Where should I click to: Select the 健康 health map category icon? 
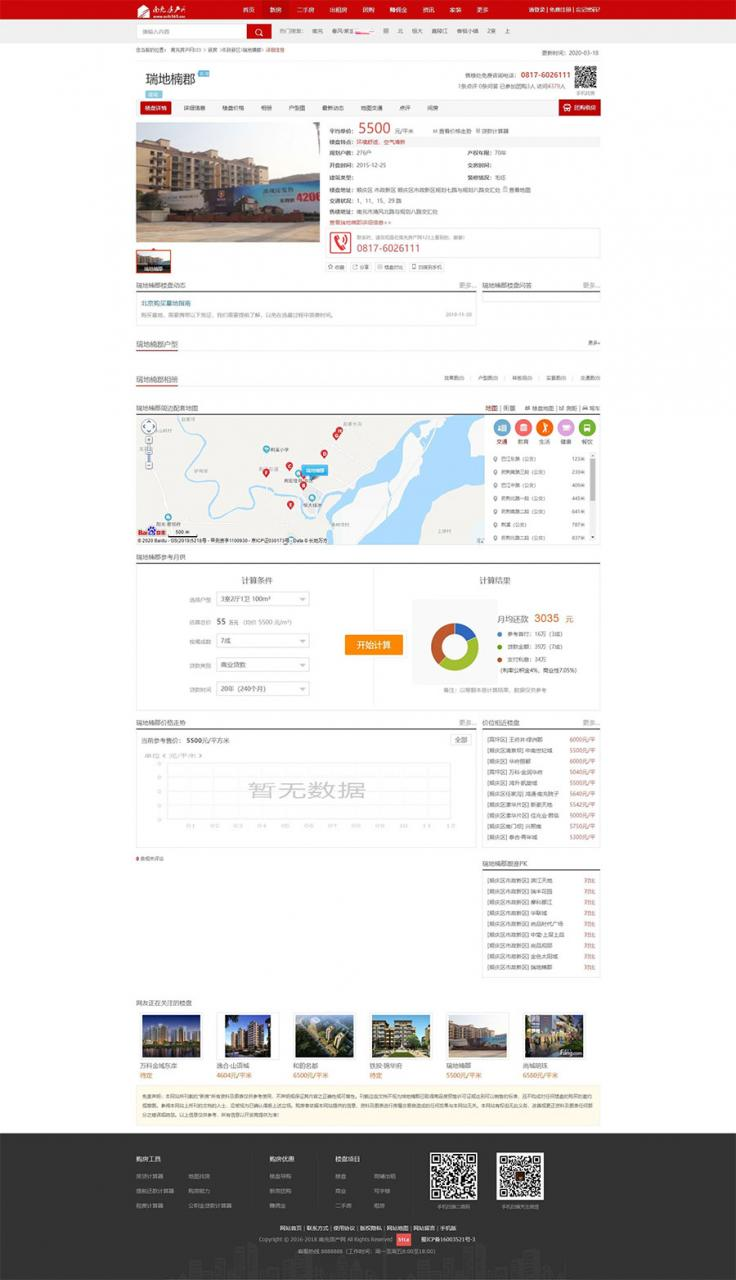566,428
